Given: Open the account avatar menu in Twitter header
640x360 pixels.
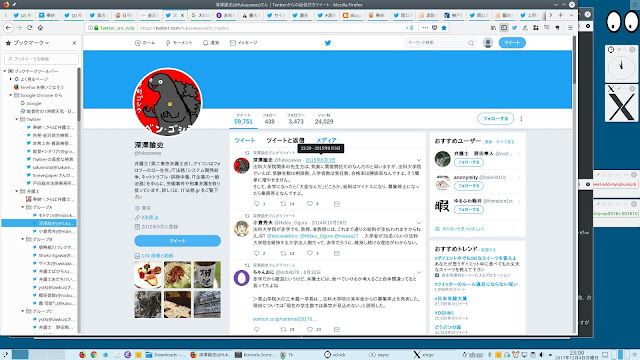Looking at the screenshot, I should (488, 42).
